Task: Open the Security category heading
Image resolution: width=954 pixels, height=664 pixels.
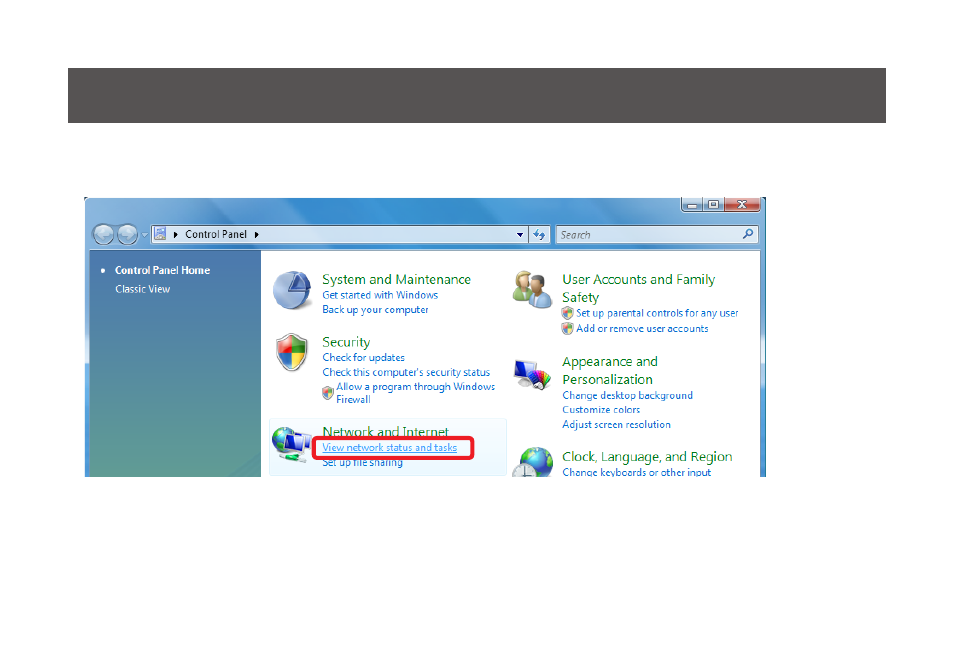Action: pos(346,342)
